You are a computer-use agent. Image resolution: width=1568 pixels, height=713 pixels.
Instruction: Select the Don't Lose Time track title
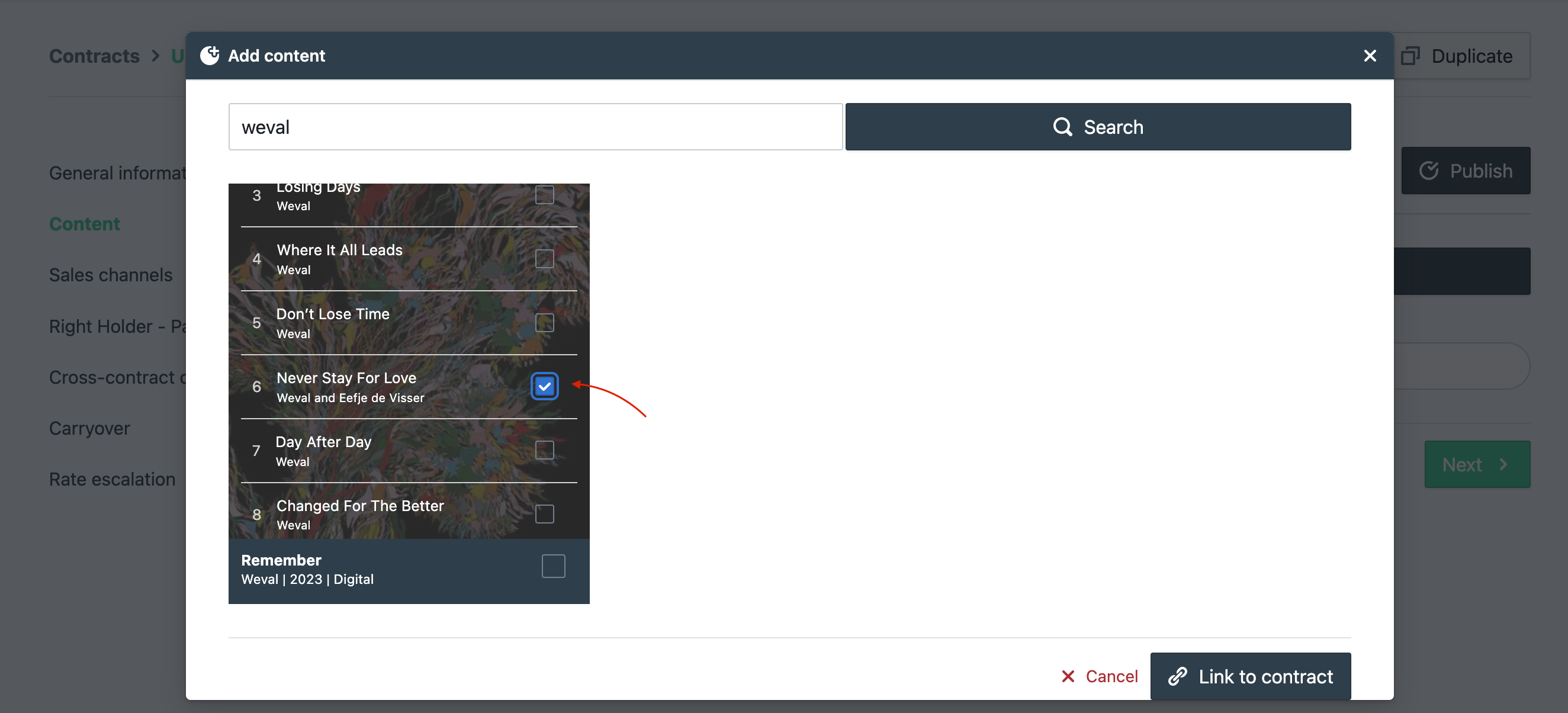click(x=333, y=314)
